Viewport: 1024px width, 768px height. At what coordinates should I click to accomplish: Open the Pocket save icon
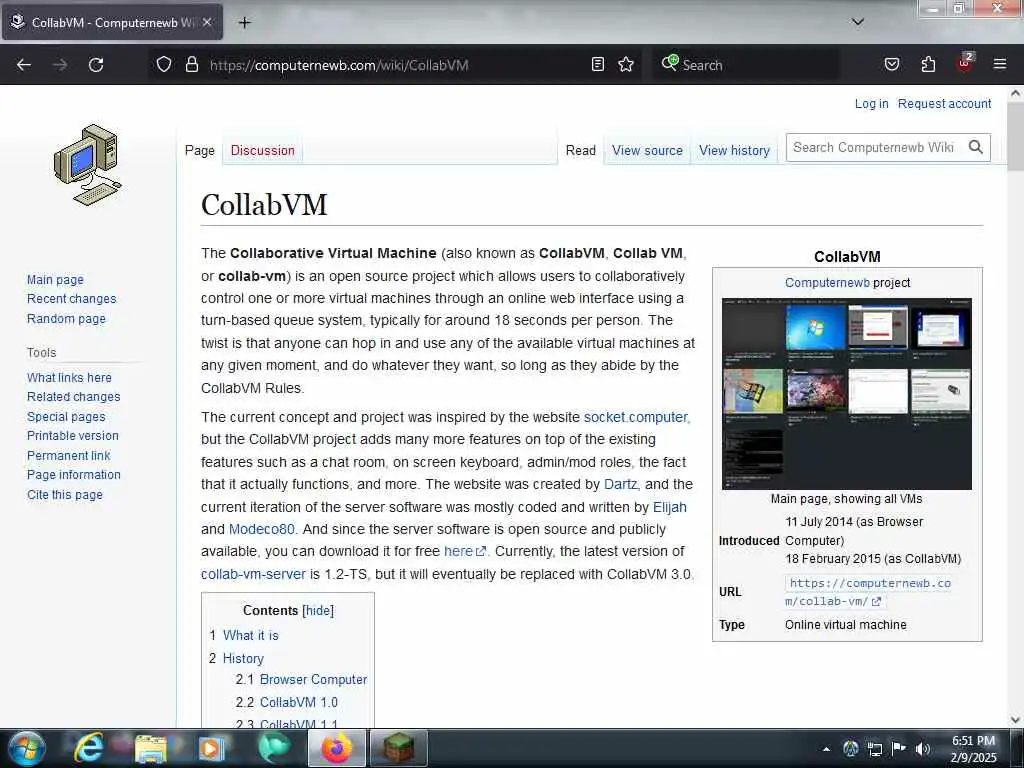point(891,65)
